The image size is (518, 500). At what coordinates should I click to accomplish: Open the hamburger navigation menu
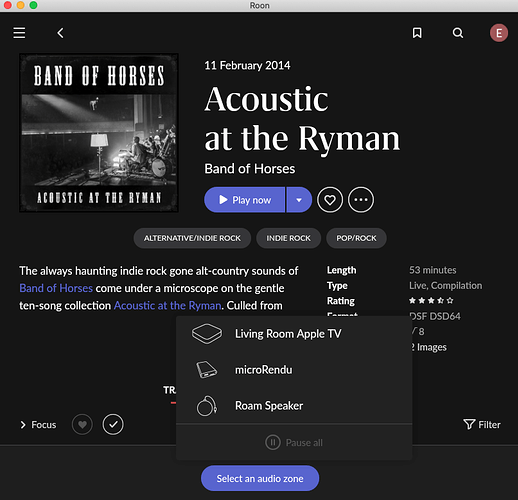coord(19,33)
